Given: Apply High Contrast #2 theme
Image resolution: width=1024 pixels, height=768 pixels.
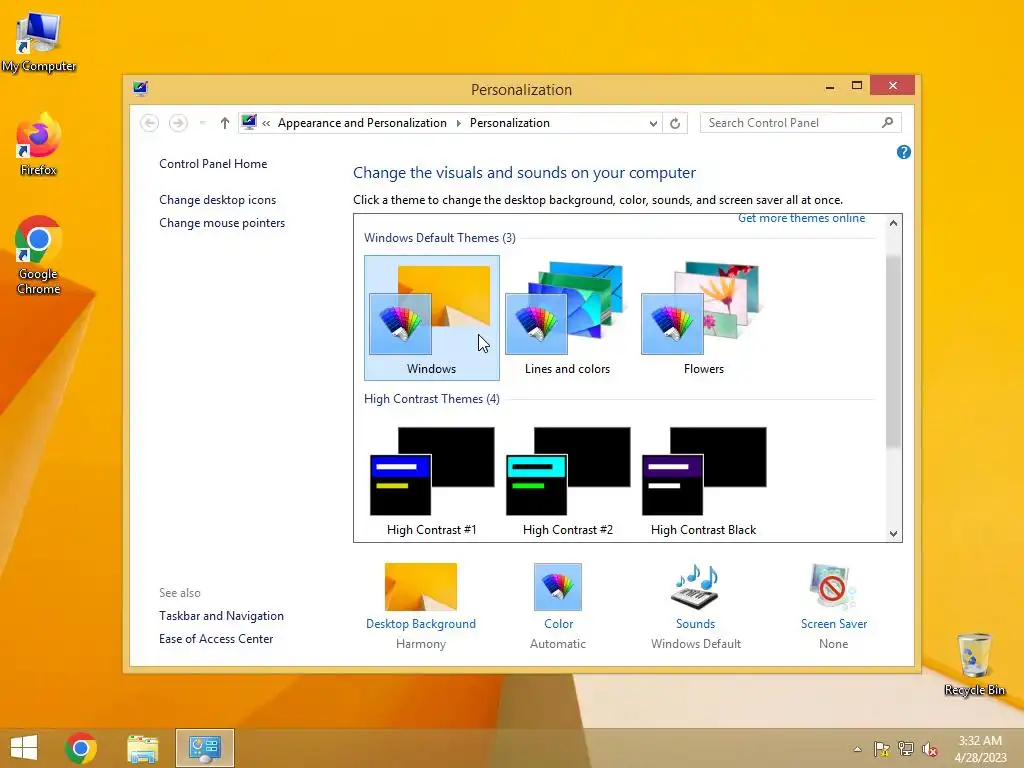Looking at the screenshot, I should pos(568,481).
